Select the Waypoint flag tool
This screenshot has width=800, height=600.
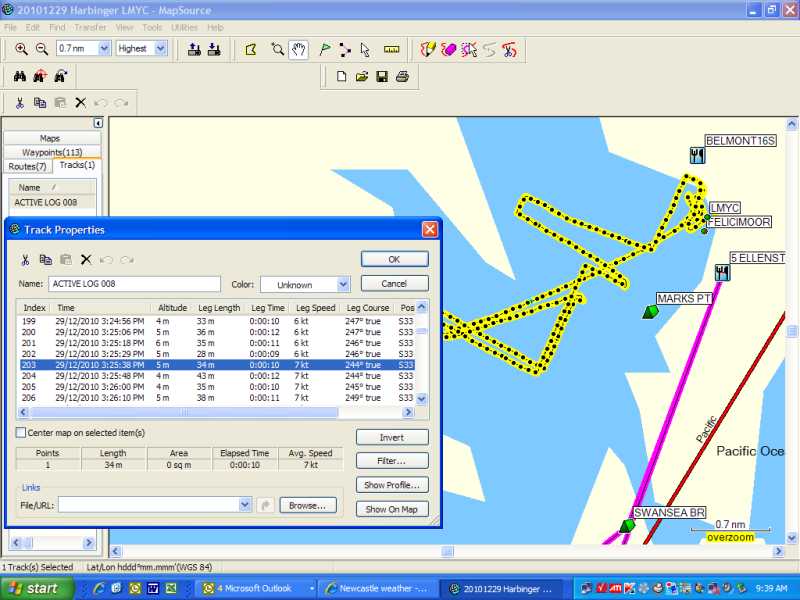pyautogui.click(x=324, y=49)
